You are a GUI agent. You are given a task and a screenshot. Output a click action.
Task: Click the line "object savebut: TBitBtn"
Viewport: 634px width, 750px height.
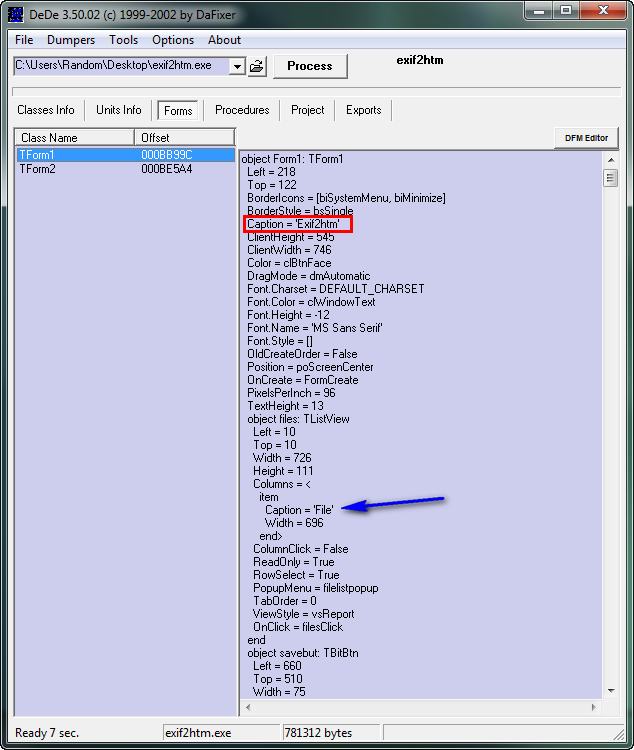[302, 653]
